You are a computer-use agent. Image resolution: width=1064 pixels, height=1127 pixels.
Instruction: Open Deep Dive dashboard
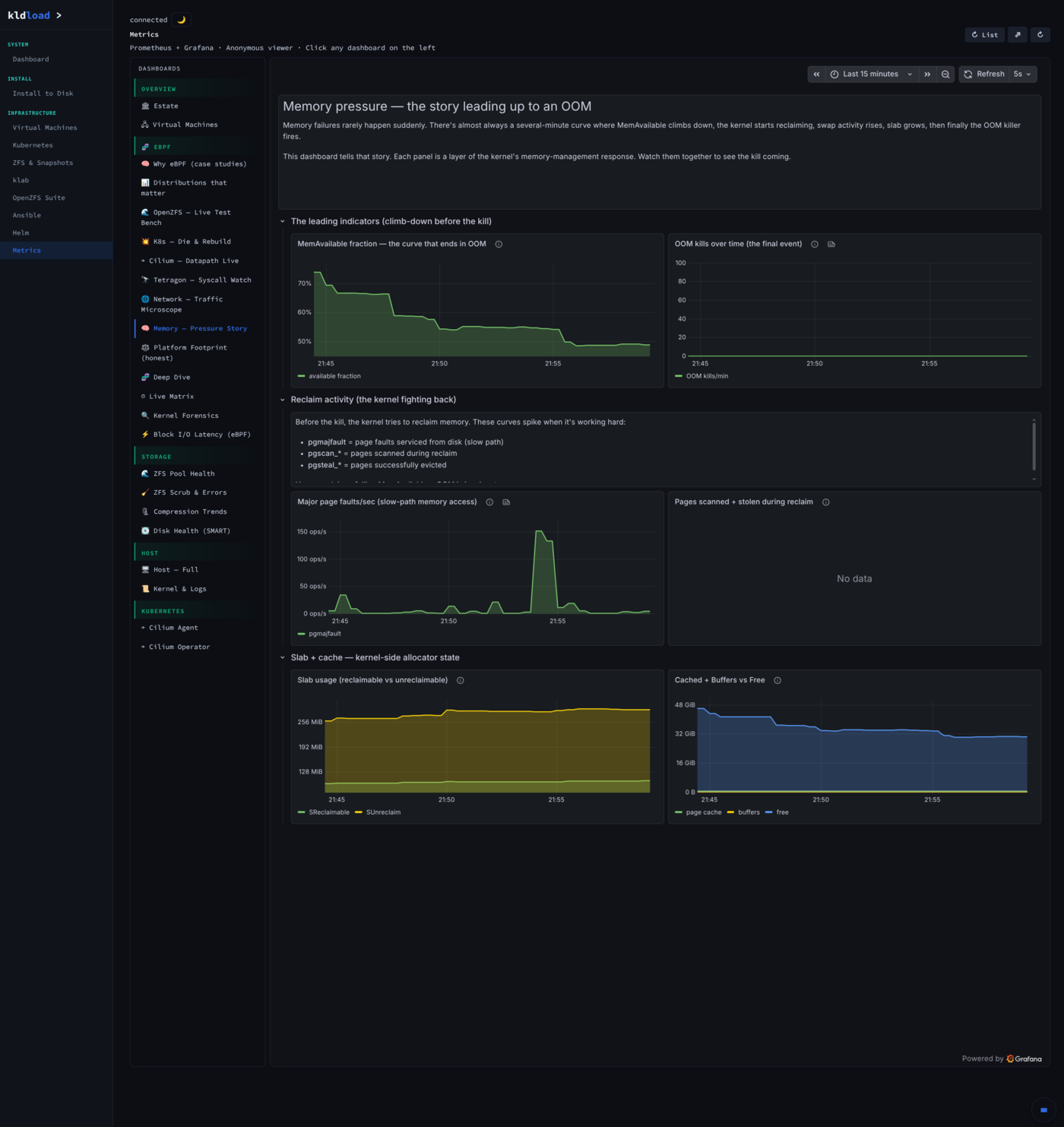coord(197,378)
